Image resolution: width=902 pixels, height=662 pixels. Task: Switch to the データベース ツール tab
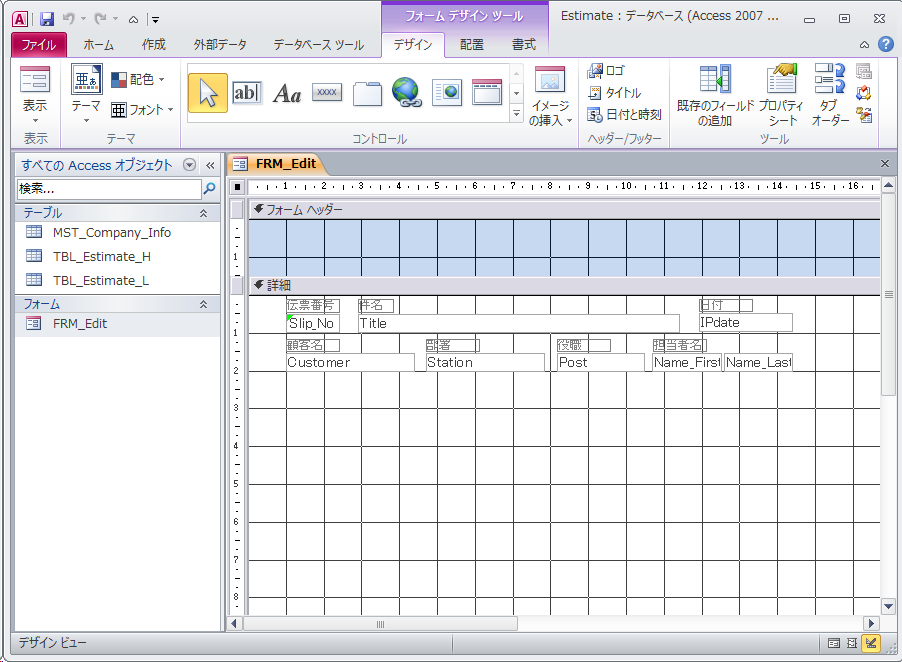(318, 44)
